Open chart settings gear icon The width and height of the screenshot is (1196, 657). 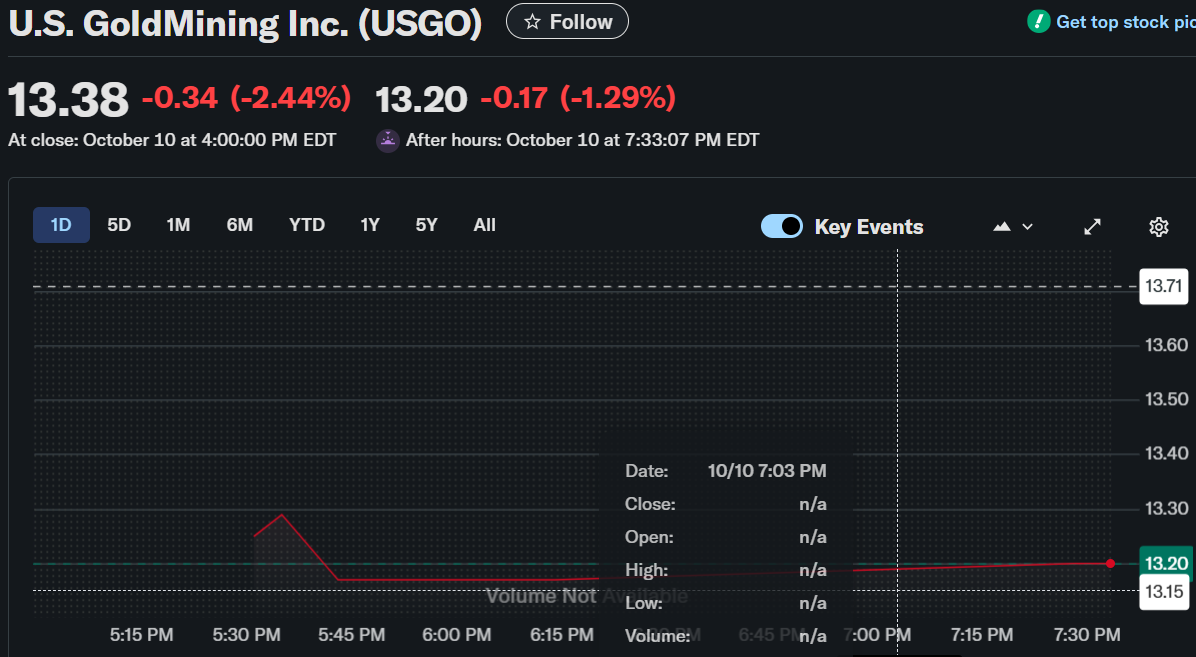pyautogui.click(x=1159, y=227)
